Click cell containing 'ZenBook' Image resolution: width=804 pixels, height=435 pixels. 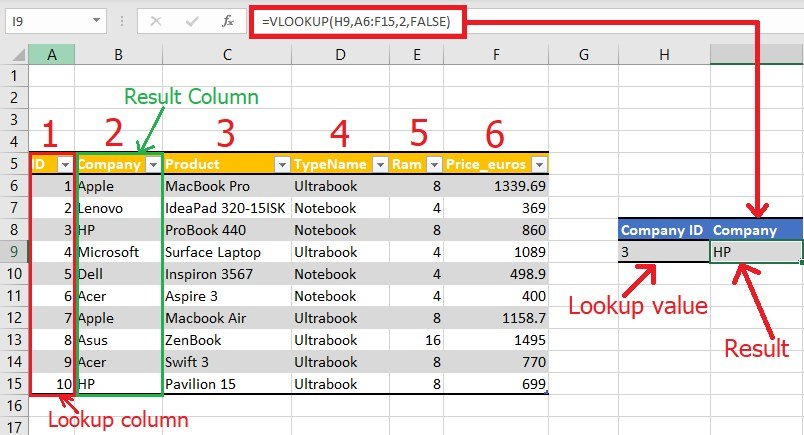pyautogui.click(x=227, y=340)
